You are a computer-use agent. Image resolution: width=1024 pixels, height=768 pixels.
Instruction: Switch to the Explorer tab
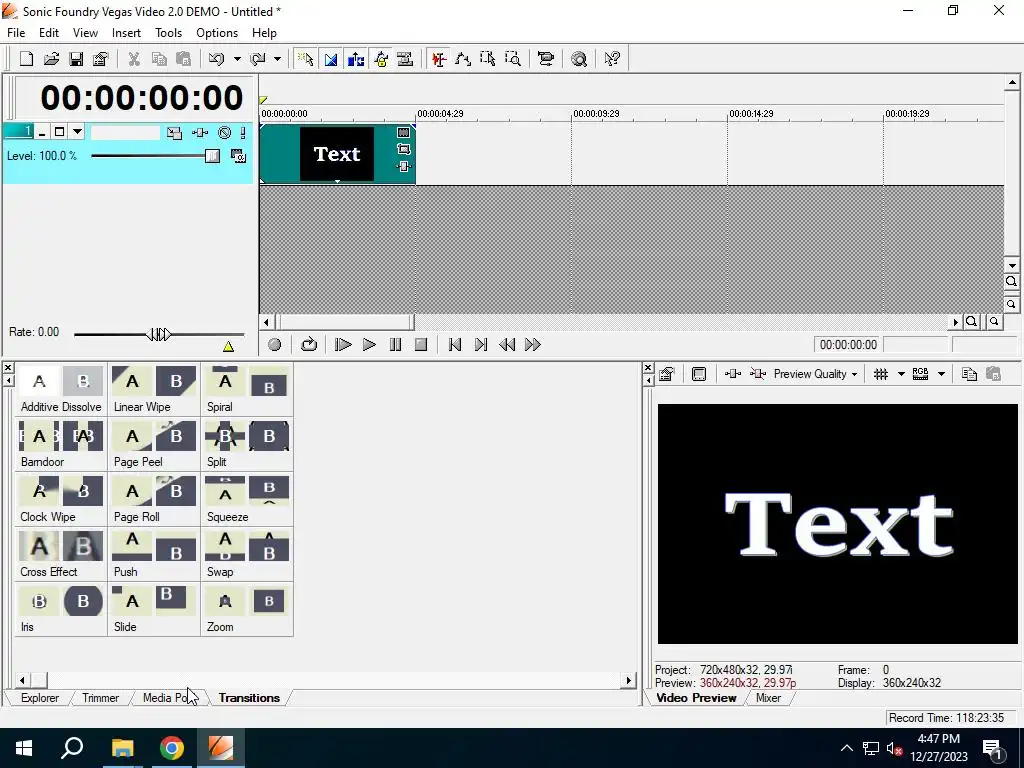(40, 698)
